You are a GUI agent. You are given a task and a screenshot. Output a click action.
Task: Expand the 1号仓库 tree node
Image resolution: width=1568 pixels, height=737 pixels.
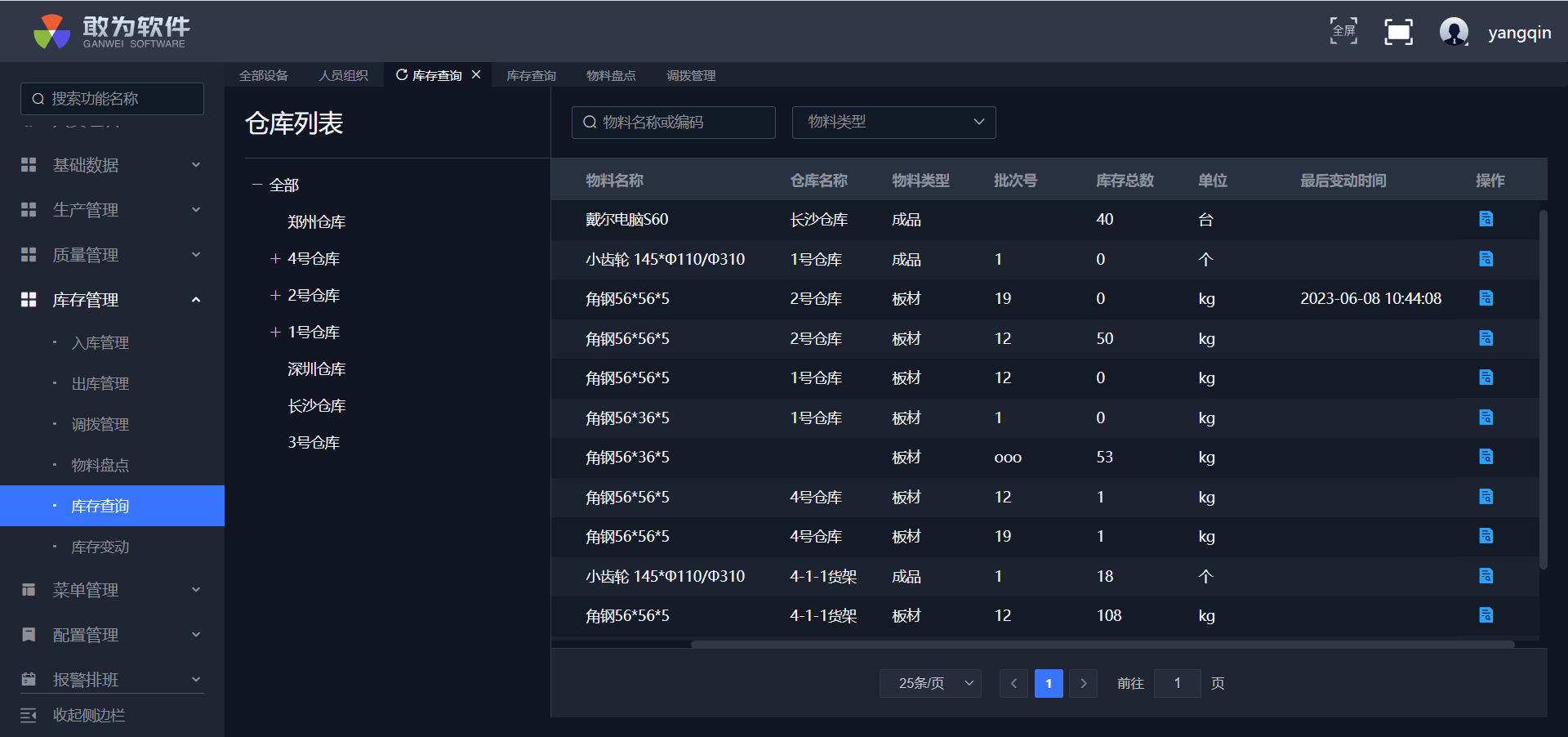pos(275,333)
